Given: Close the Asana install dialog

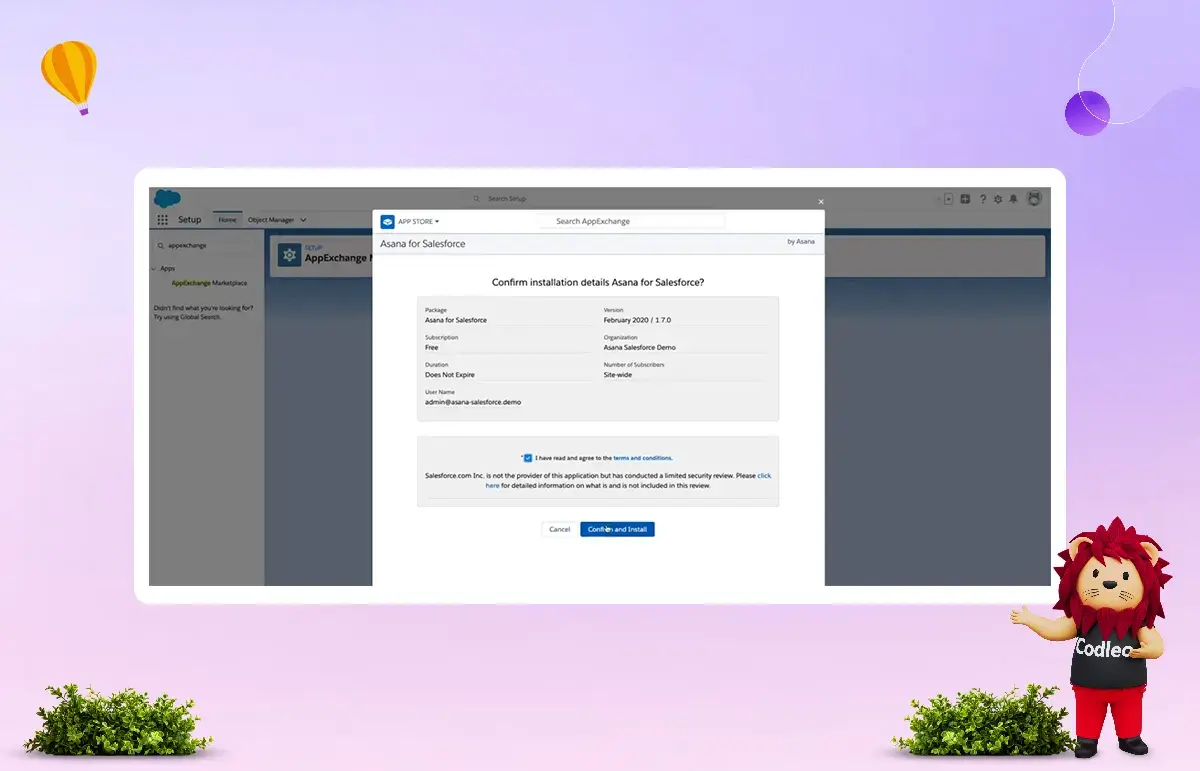Looking at the screenshot, I should coord(821,202).
